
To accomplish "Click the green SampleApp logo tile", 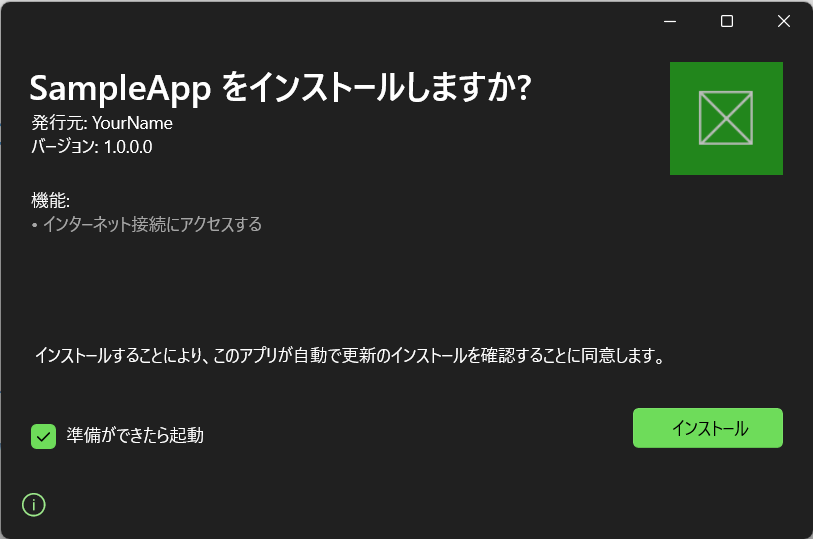I will click(726, 118).
